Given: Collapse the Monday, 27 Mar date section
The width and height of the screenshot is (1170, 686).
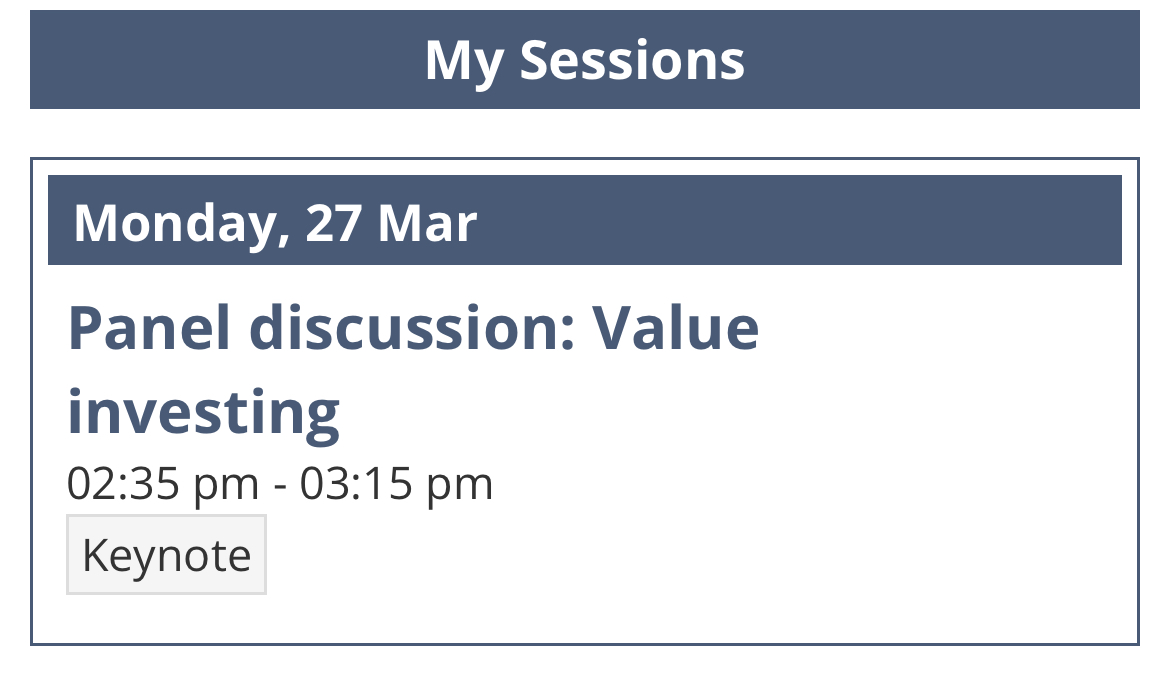Looking at the screenshot, I should [585, 220].
